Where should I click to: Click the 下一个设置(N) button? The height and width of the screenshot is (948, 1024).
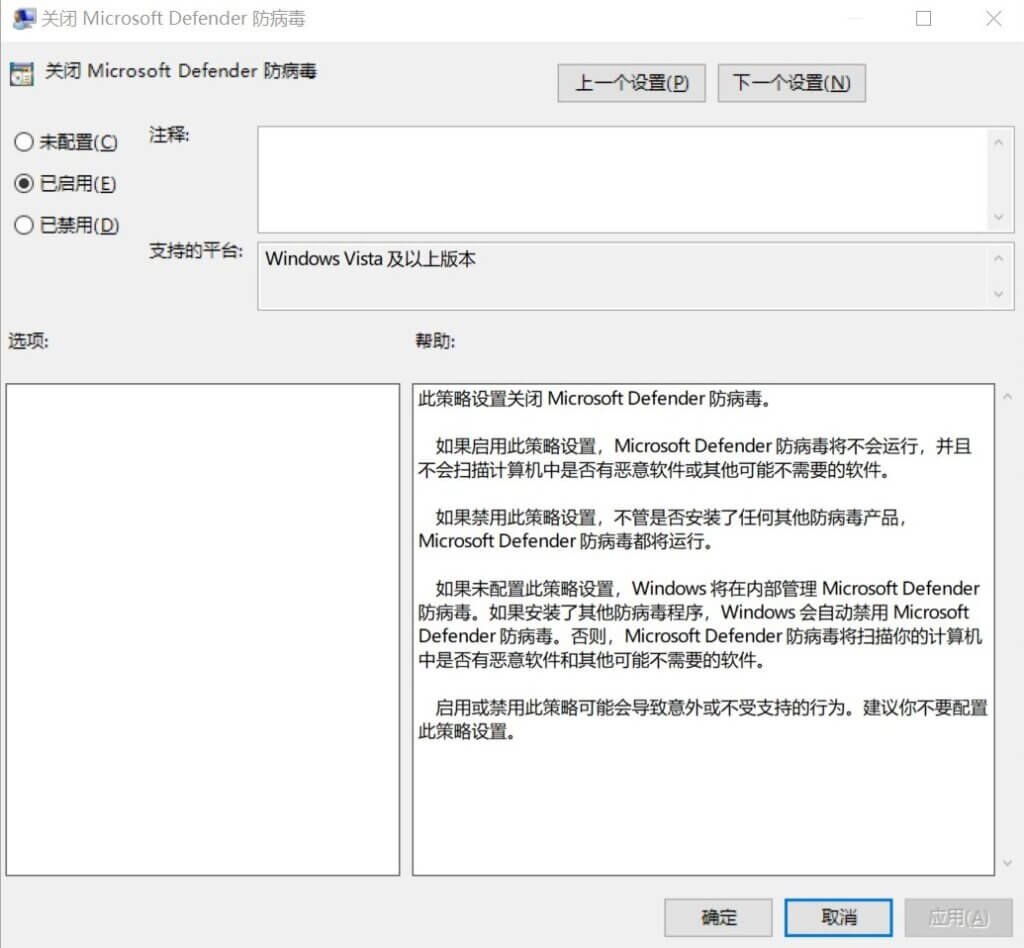(x=792, y=83)
